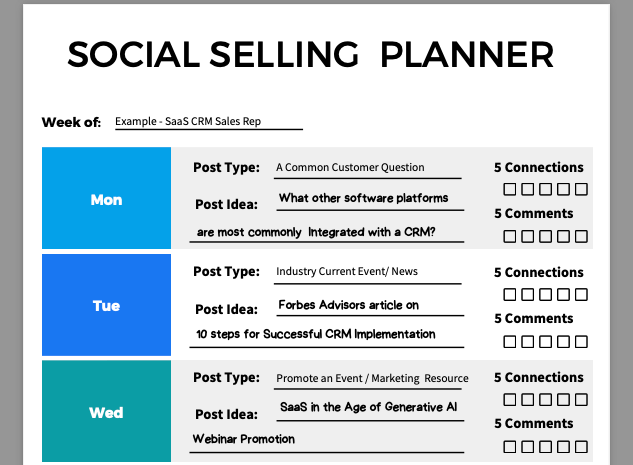Image resolution: width=633 pixels, height=465 pixels.
Task: Edit Tuesday Post Type field
Action: (367, 272)
